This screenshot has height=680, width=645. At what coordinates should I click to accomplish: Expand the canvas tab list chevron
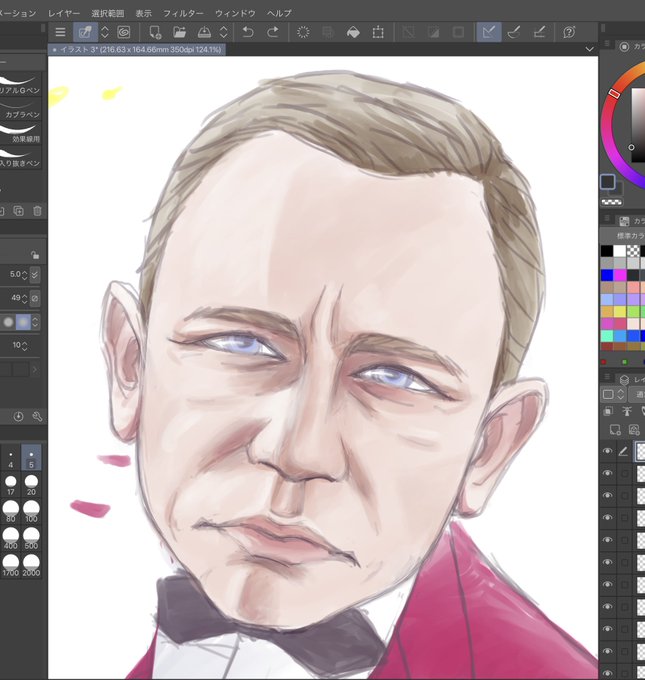tap(589, 49)
